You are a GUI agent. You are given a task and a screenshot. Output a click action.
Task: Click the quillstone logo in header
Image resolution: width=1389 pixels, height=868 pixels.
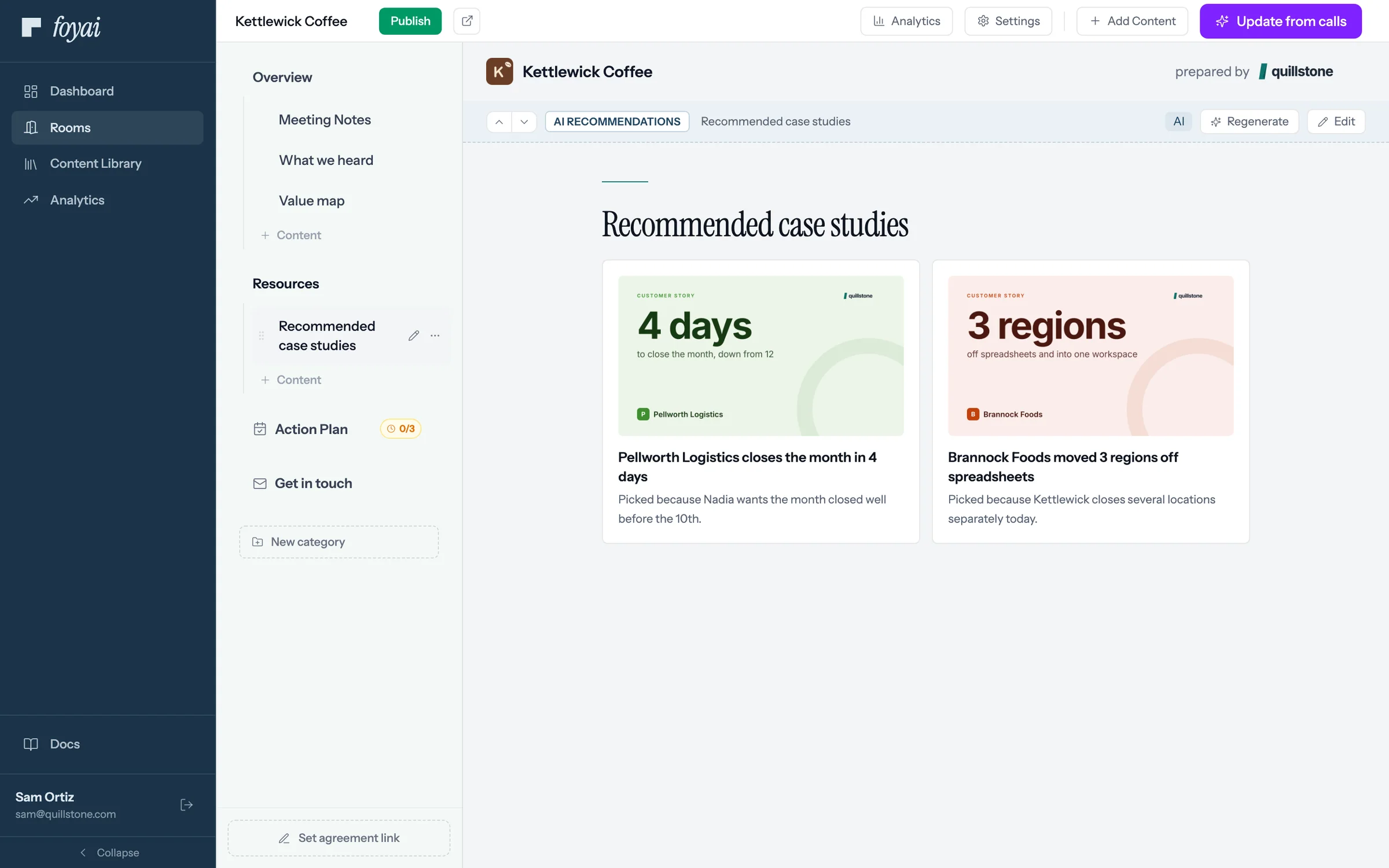1296,71
